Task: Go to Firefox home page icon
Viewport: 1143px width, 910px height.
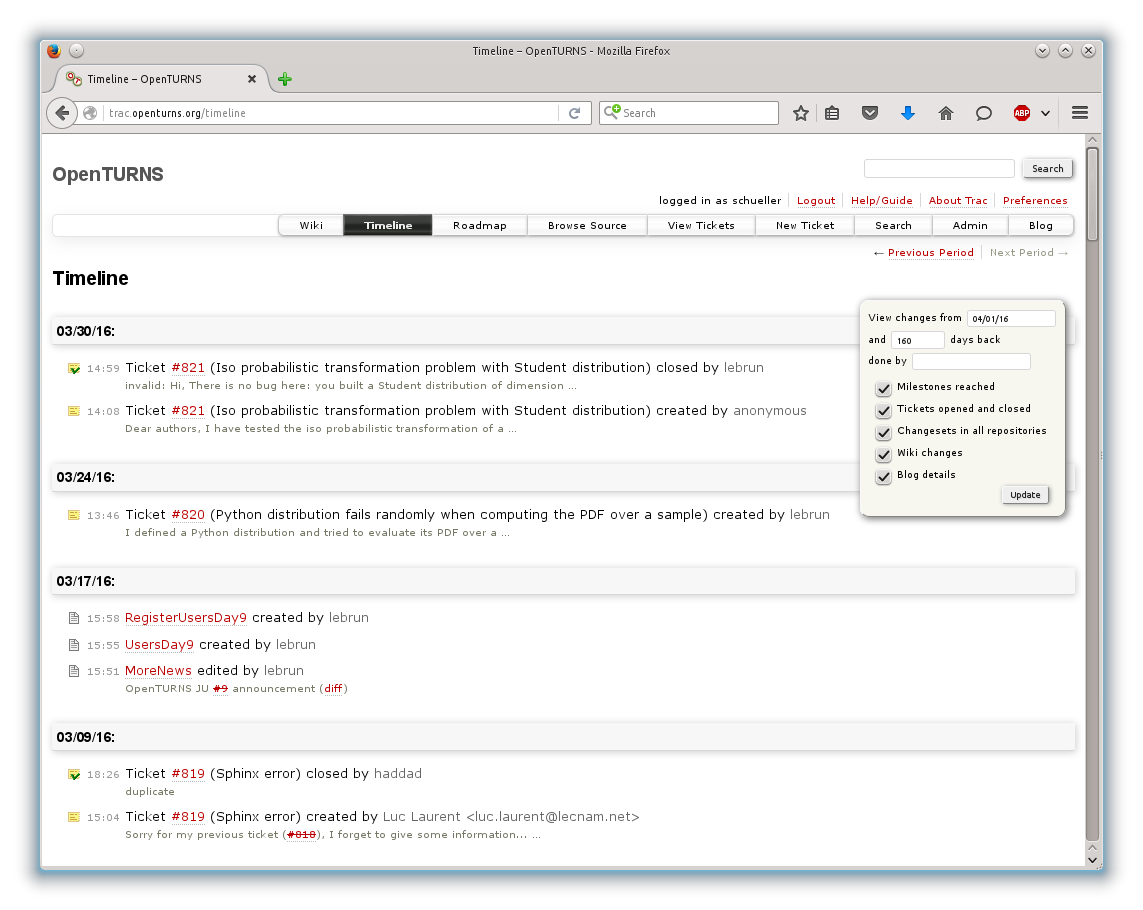Action: [x=945, y=113]
